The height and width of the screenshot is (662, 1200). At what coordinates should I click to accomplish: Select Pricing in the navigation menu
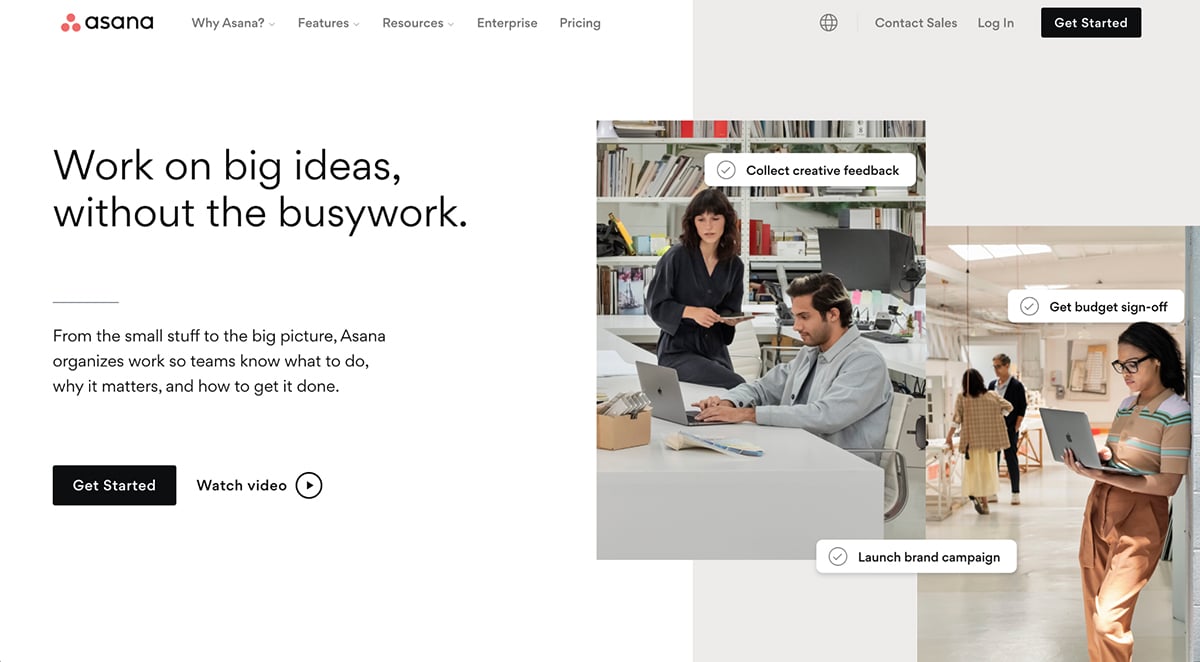[x=580, y=22]
